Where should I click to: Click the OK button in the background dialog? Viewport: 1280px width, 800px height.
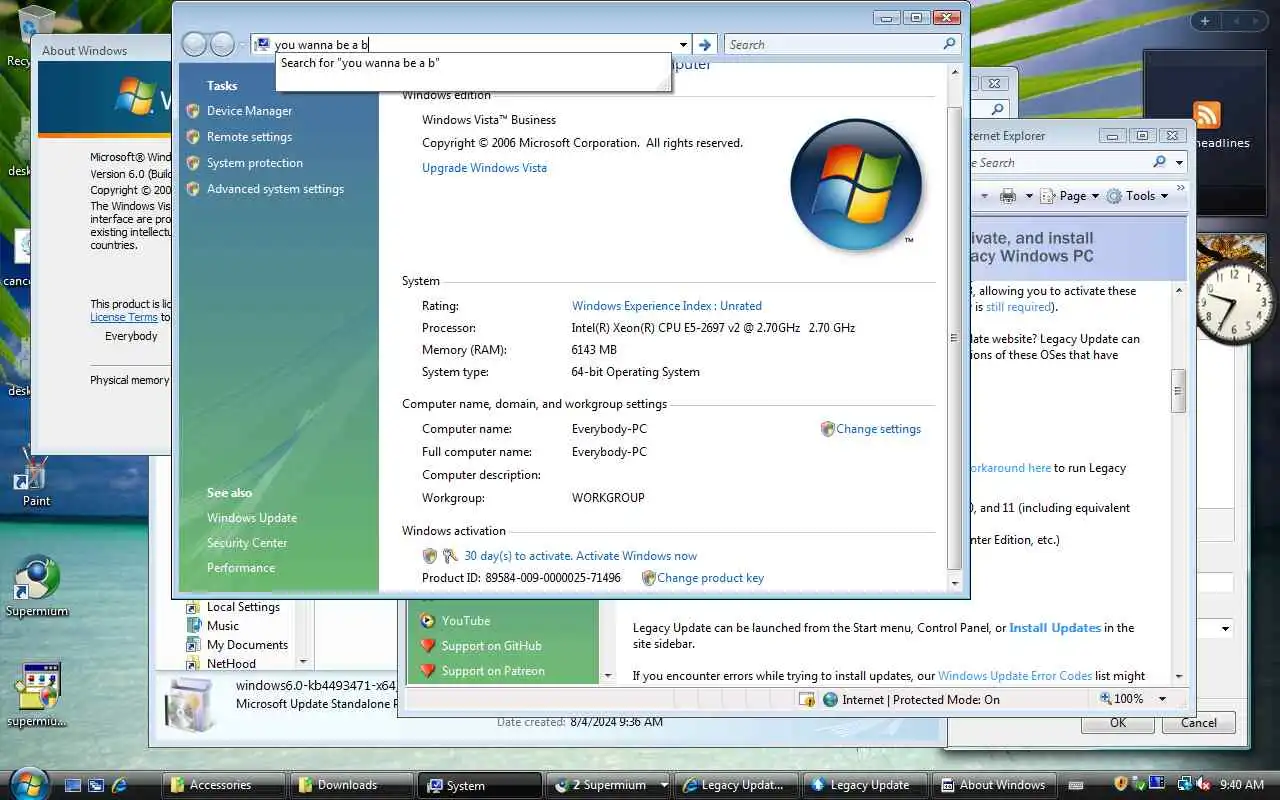click(x=1118, y=722)
